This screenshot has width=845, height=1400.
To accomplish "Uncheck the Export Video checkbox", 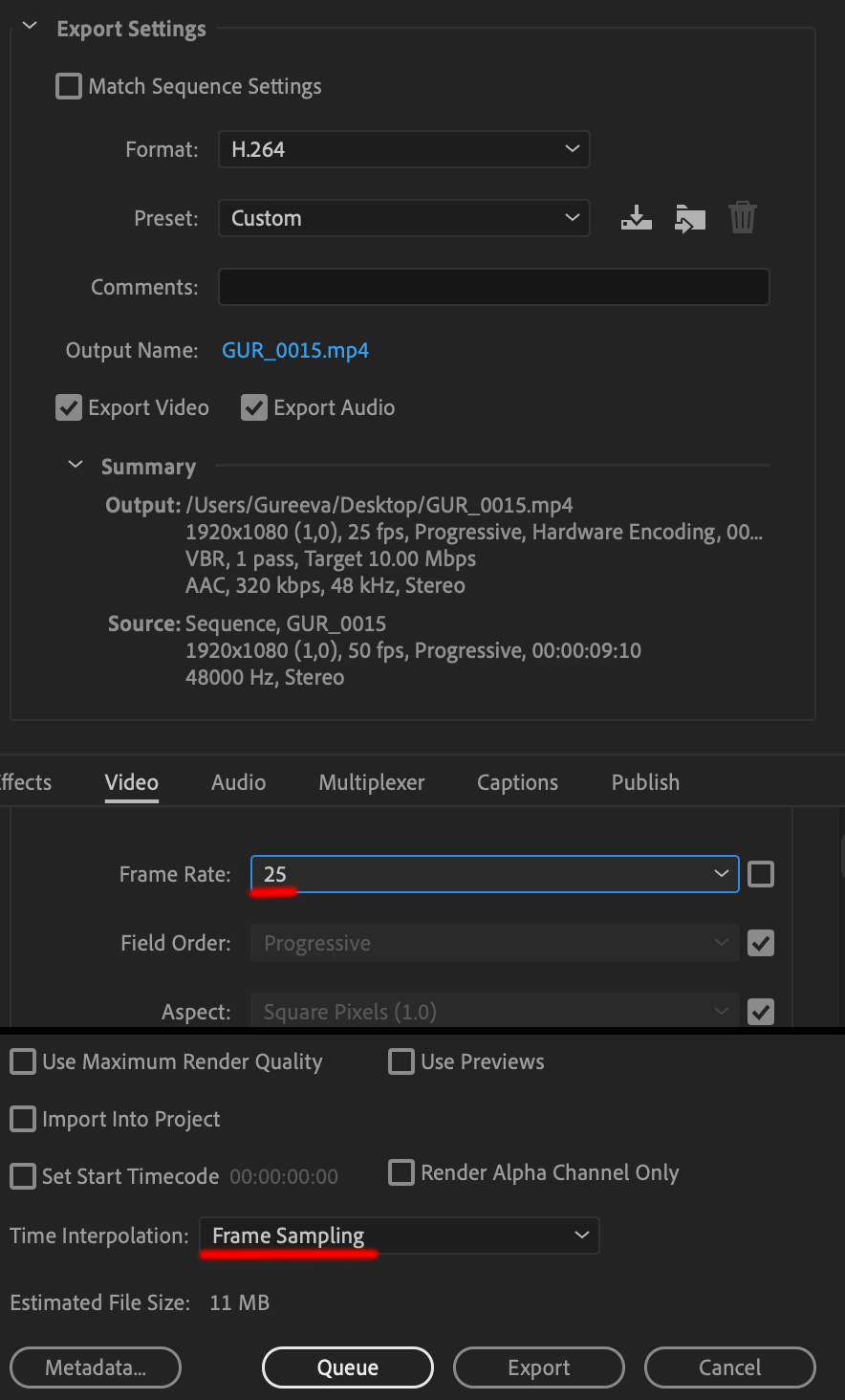I will [69, 407].
